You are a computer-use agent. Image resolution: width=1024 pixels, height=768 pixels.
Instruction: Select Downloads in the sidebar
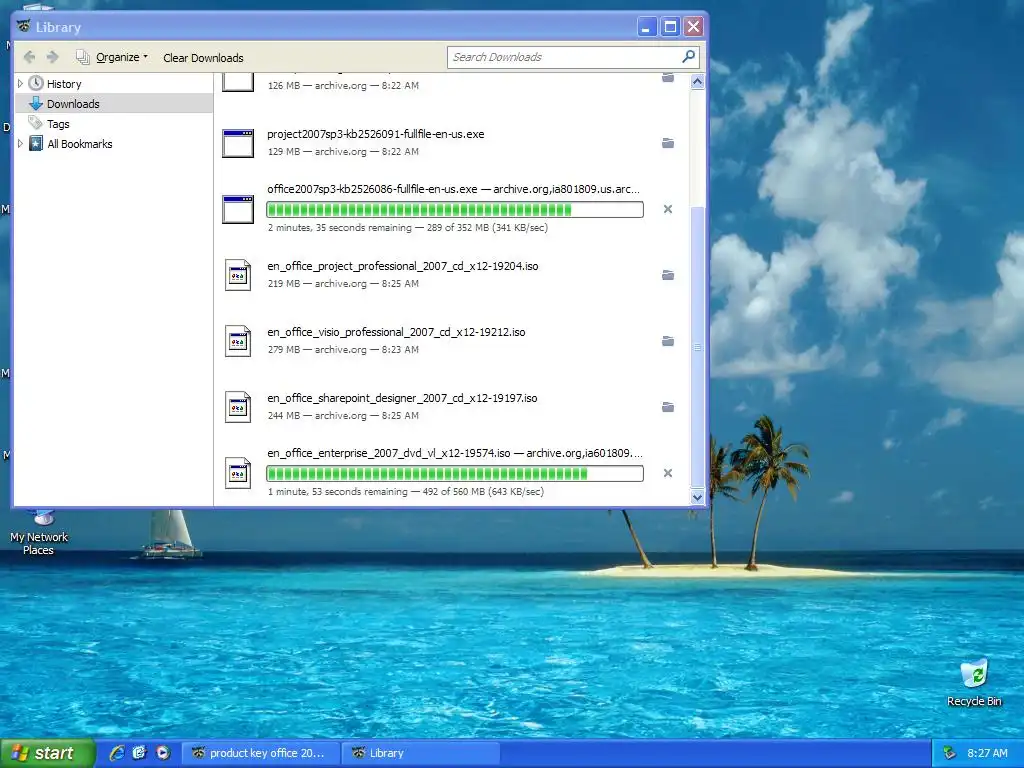(x=73, y=104)
